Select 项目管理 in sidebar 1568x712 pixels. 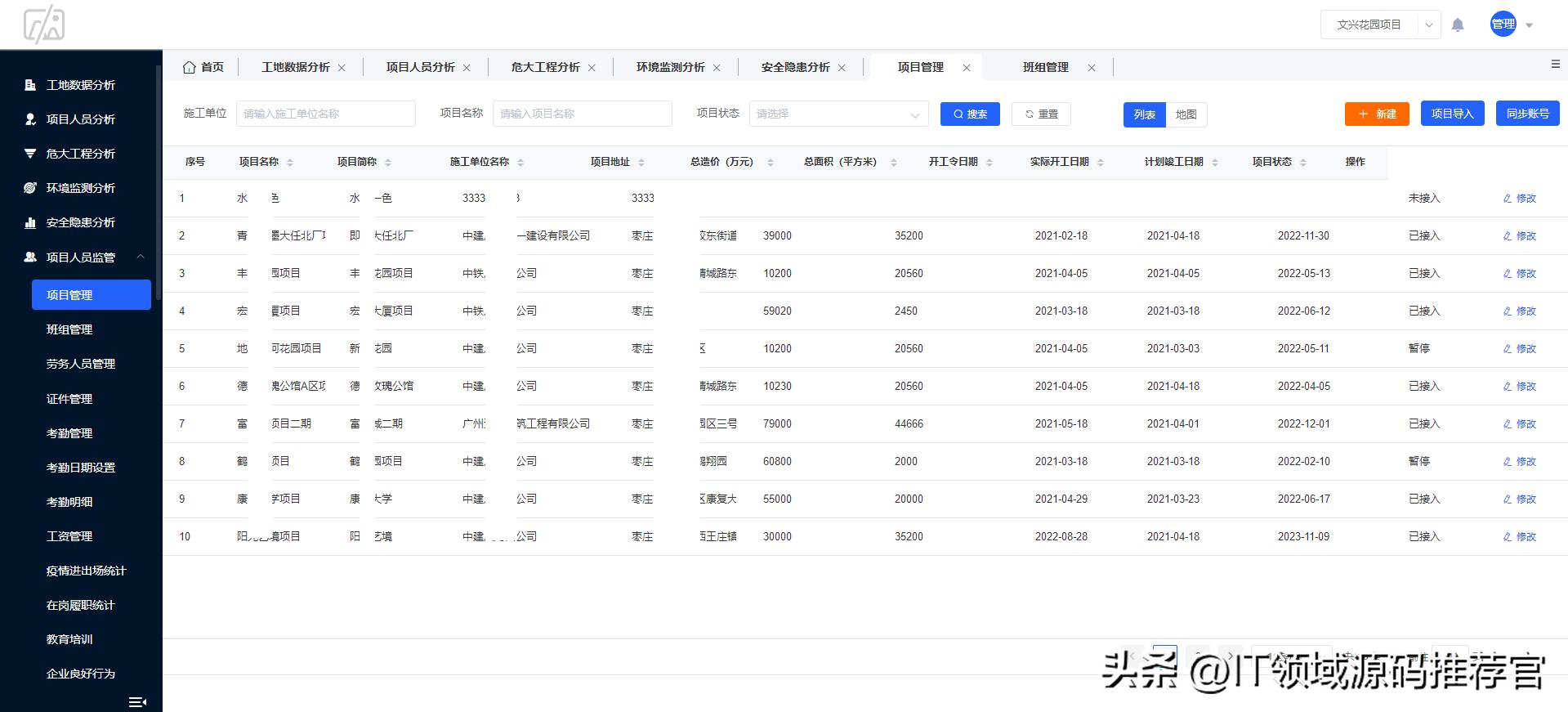(x=92, y=295)
